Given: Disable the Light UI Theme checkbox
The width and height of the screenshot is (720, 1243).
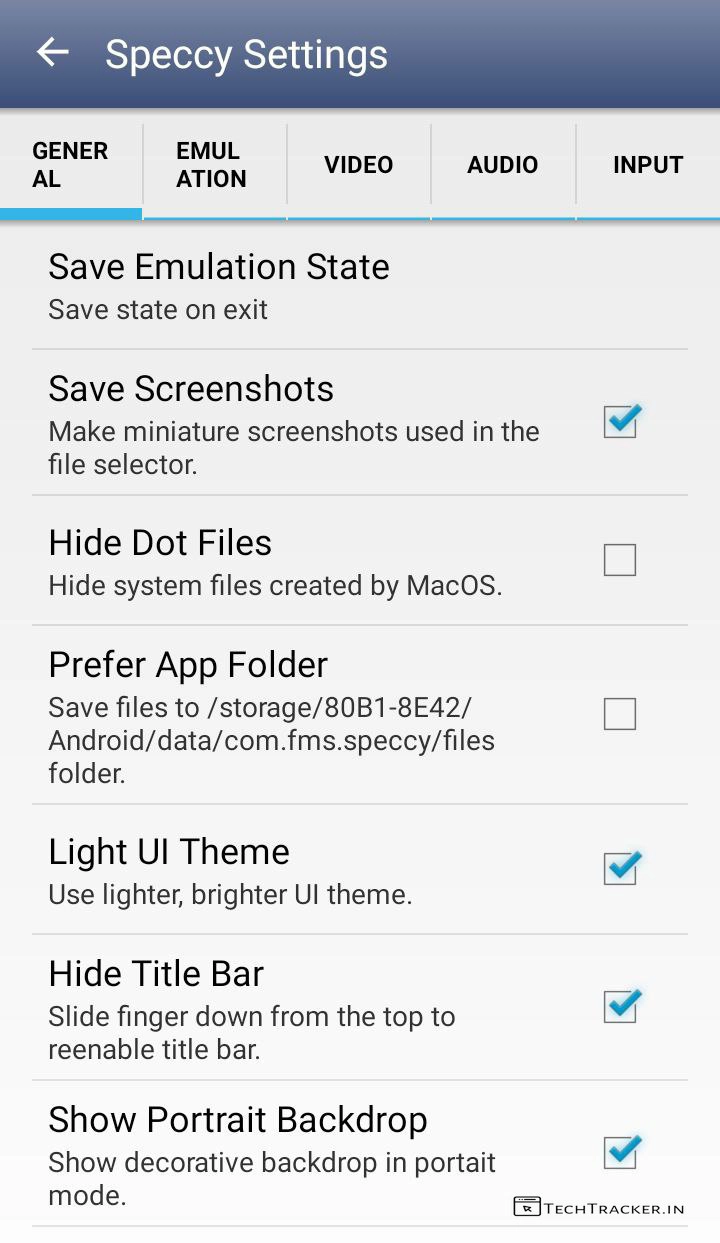Looking at the screenshot, I should [x=620, y=868].
